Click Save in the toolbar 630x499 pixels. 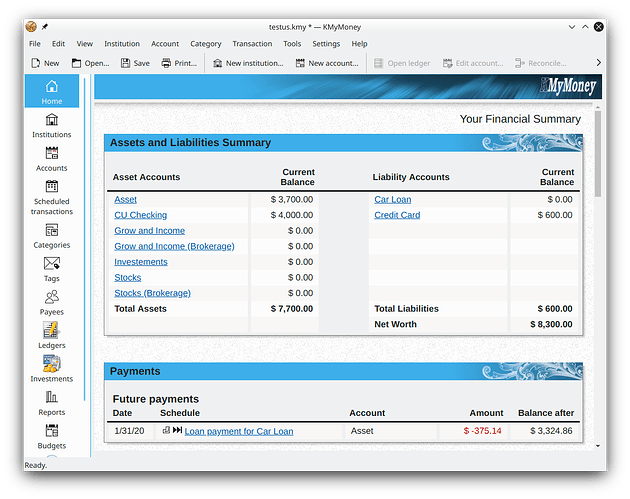click(134, 63)
